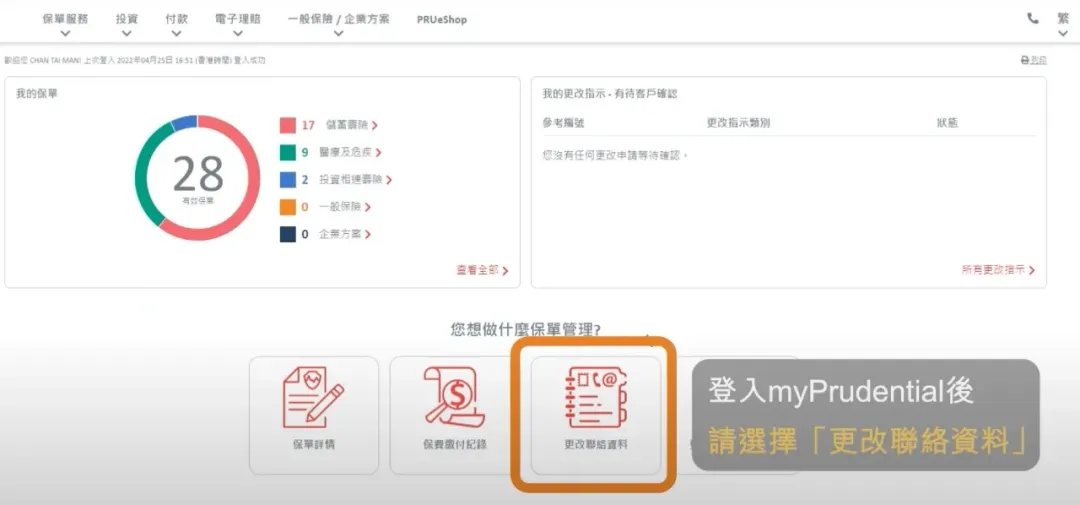Expand the 電子理賠 menu arrow
Image resolution: width=1080 pixels, height=505 pixels.
tap(238, 33)
